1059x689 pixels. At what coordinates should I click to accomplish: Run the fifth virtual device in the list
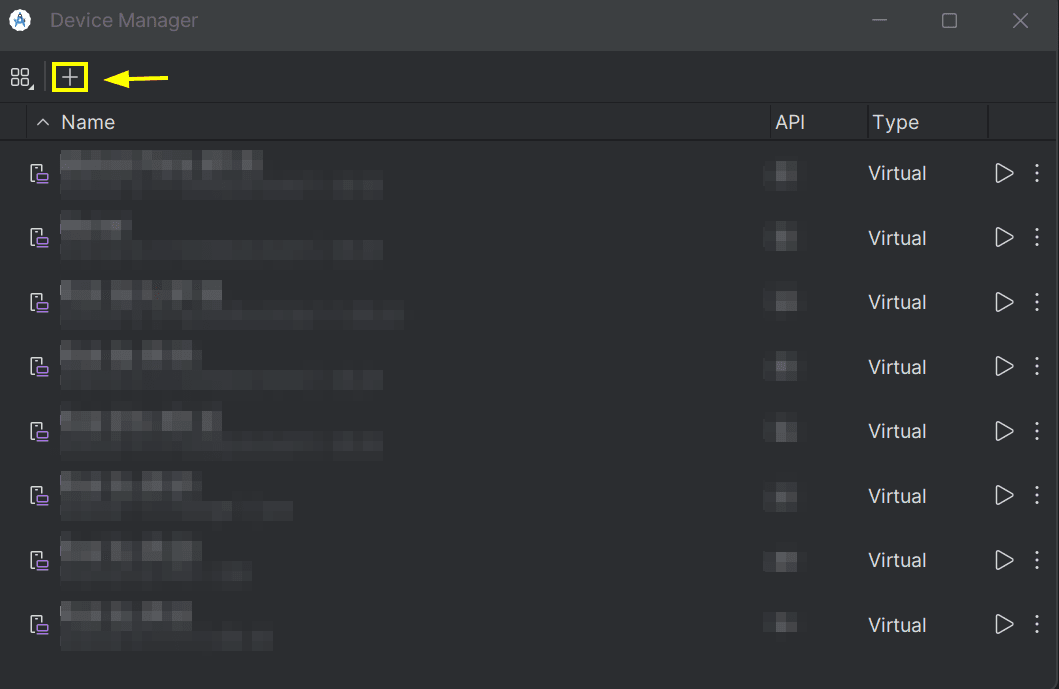(1004, 431)
